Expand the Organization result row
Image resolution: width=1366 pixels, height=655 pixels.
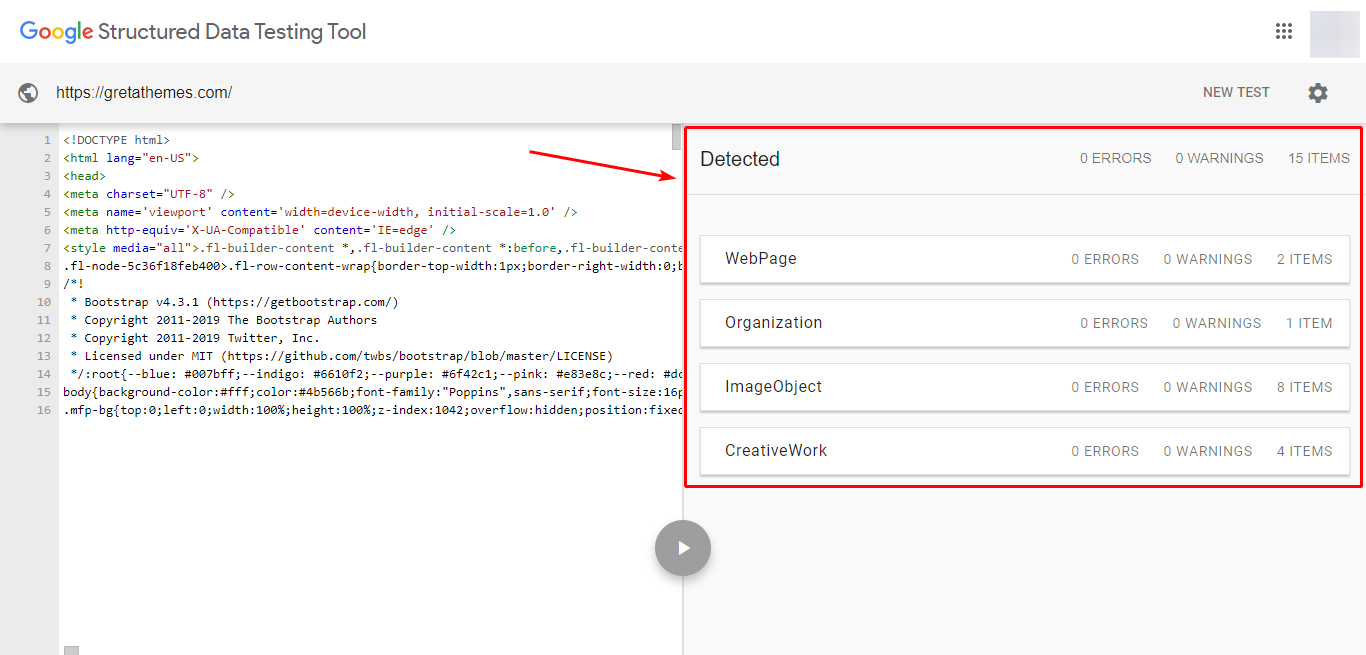point(1024,323)
